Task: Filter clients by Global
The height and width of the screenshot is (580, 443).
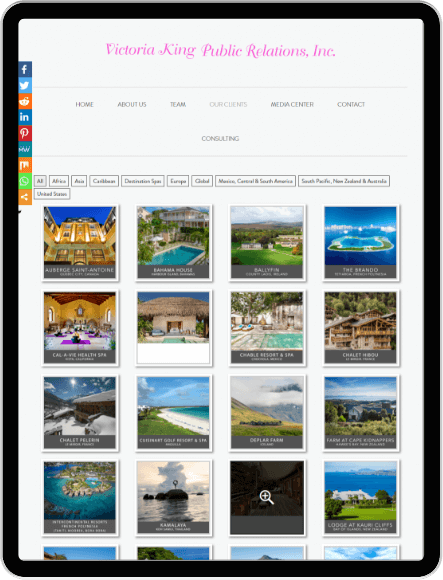Action: 202,181
